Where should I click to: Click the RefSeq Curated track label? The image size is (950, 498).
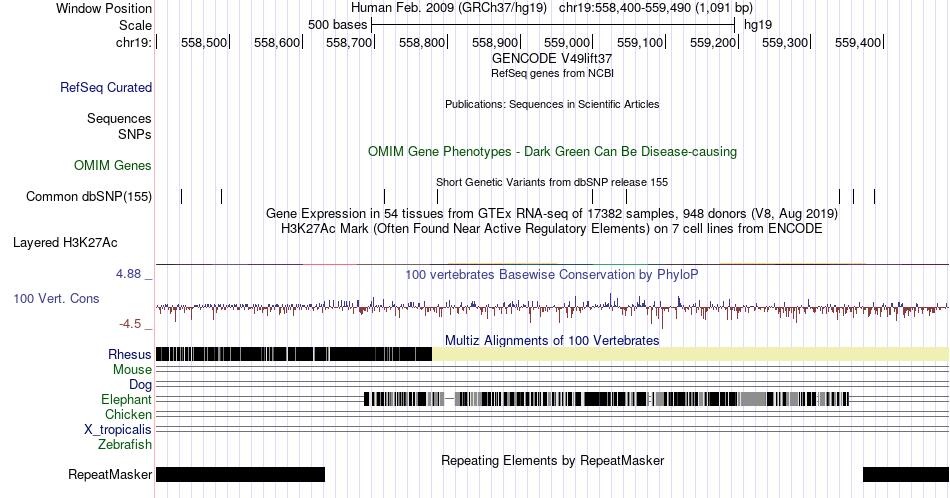(x=105, y=87)
